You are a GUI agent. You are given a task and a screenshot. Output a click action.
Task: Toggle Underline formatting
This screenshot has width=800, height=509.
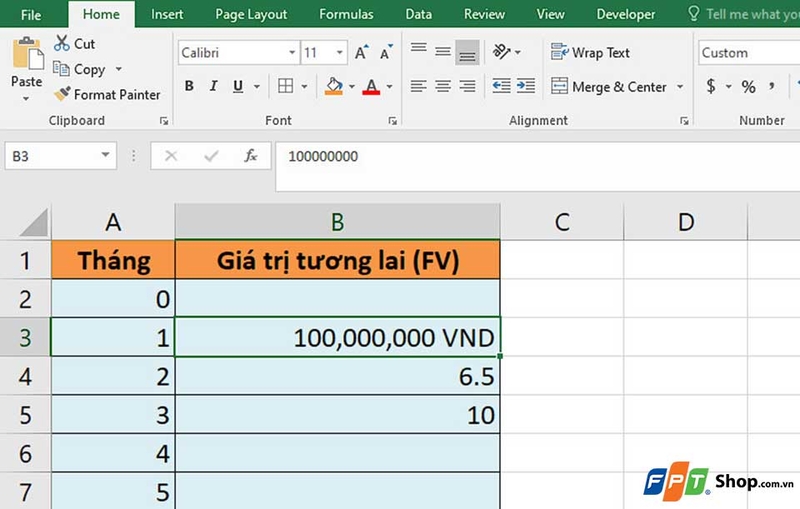pyautogui.click(x=238, y=86)
